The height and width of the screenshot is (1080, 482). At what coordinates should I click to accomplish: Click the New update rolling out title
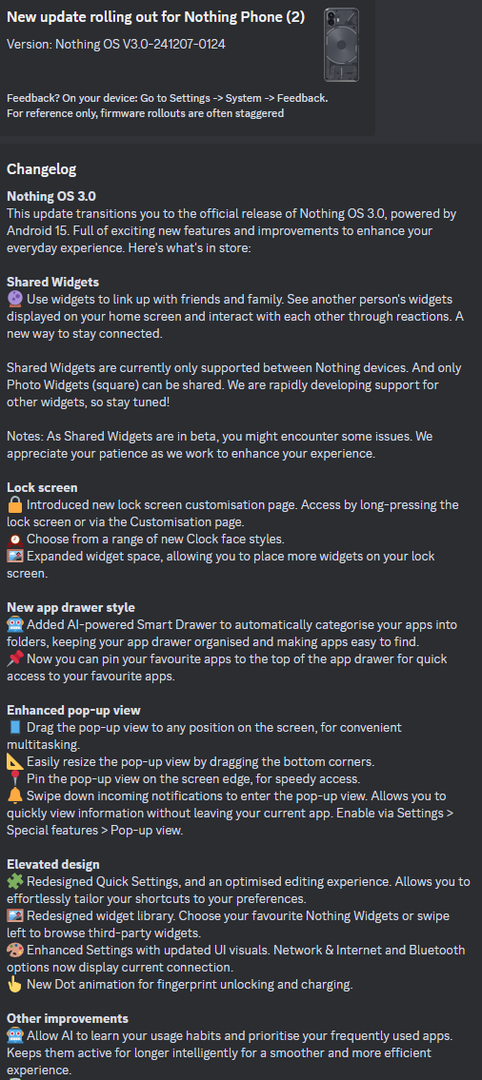[x=156, y=17]
